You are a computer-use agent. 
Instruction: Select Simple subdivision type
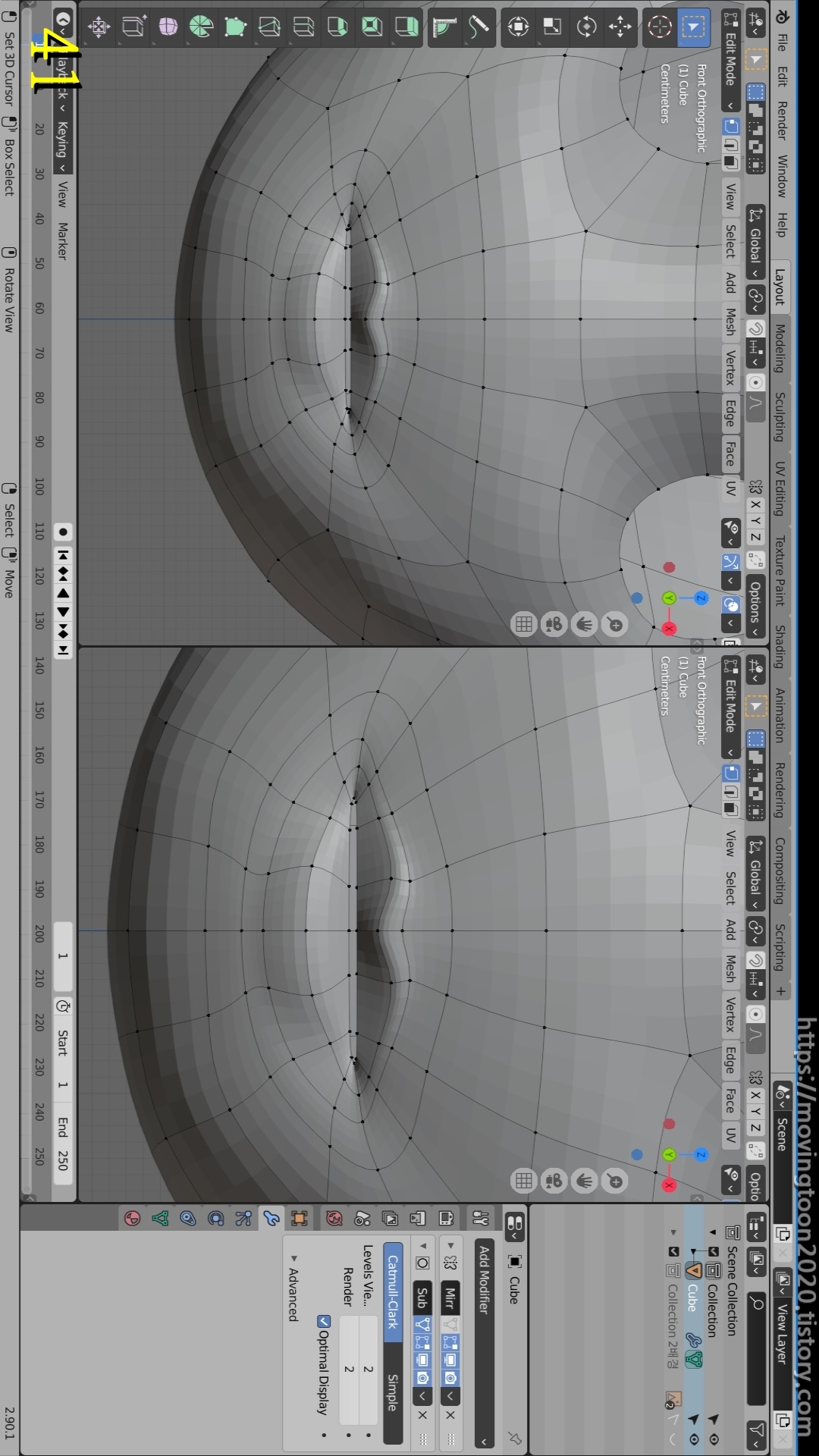click(x=393, y=1393)
